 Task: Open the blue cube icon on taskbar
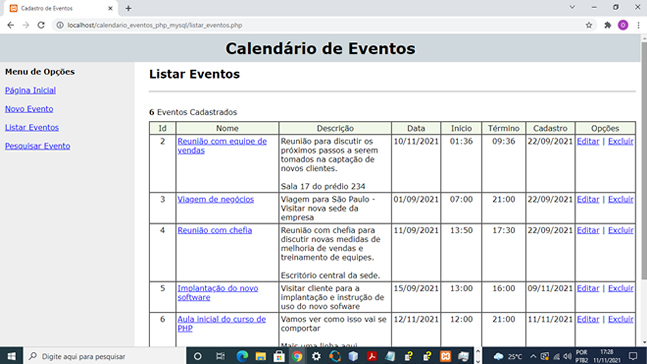(x=353, y=356)
